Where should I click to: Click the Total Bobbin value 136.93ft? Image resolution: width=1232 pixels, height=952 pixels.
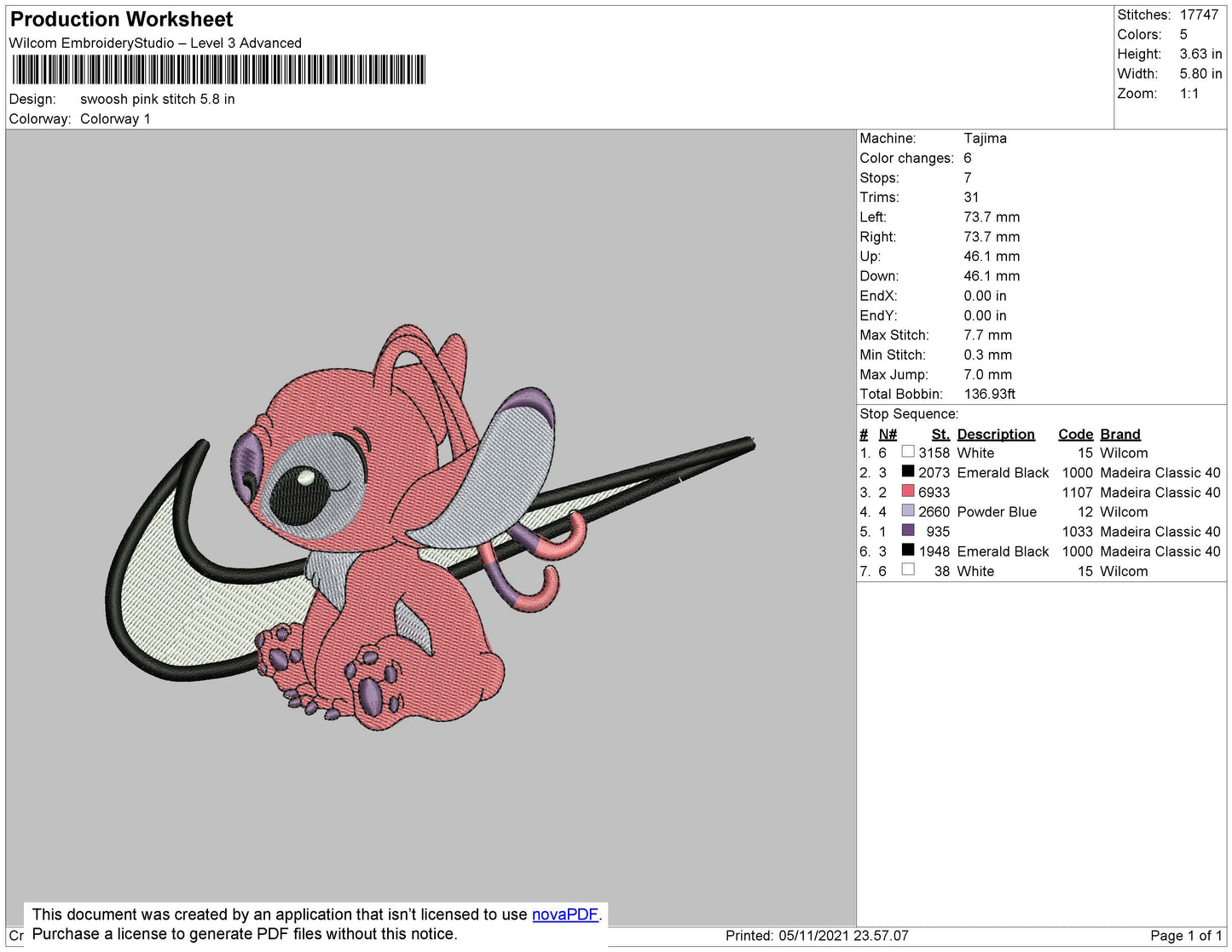click(990, 394)
